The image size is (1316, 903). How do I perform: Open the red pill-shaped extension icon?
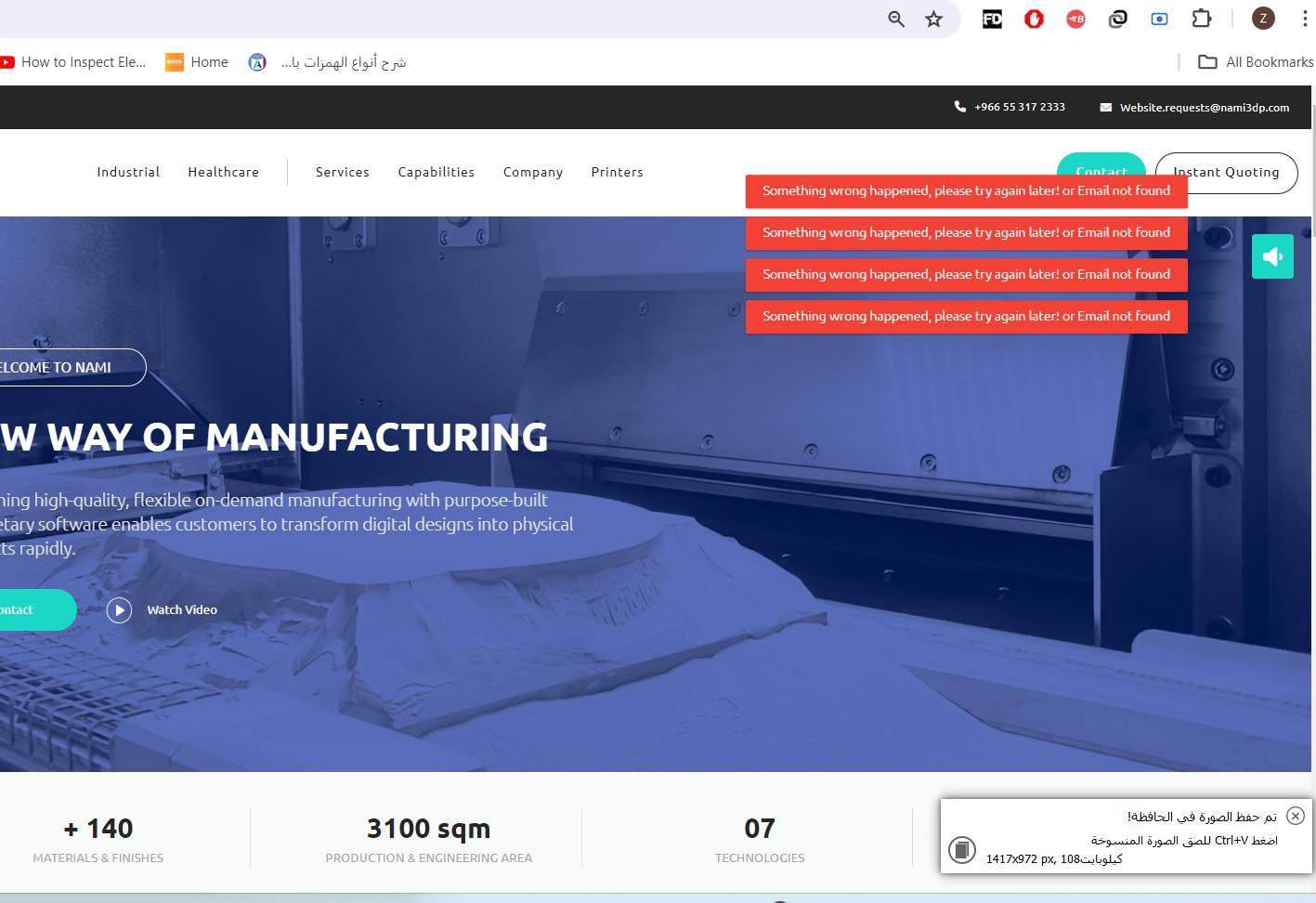pyautogui.click(x=1075, y=19)
